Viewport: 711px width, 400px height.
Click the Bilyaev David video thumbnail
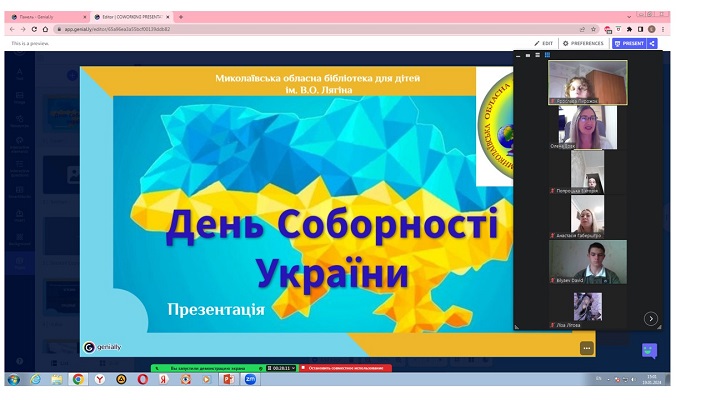[x=588, y=261]
